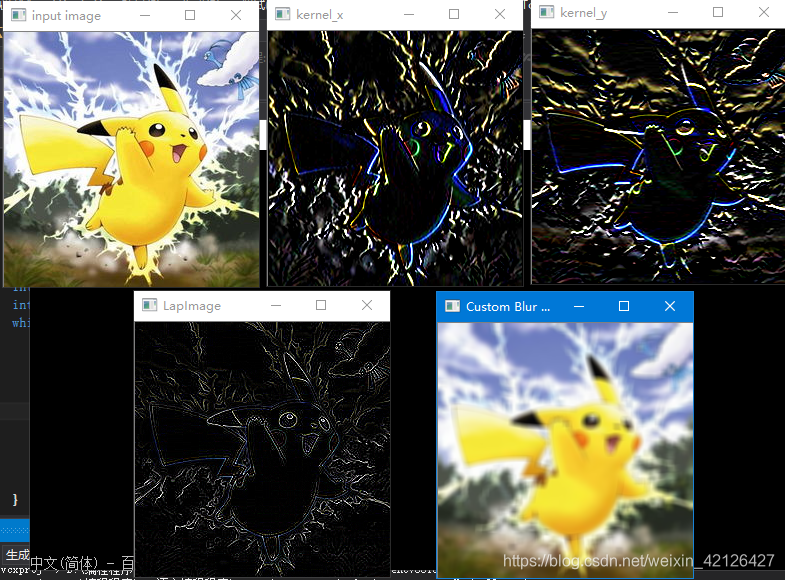Maximize the kernel_y window
The image size is (785, 580).
(718, 12)
